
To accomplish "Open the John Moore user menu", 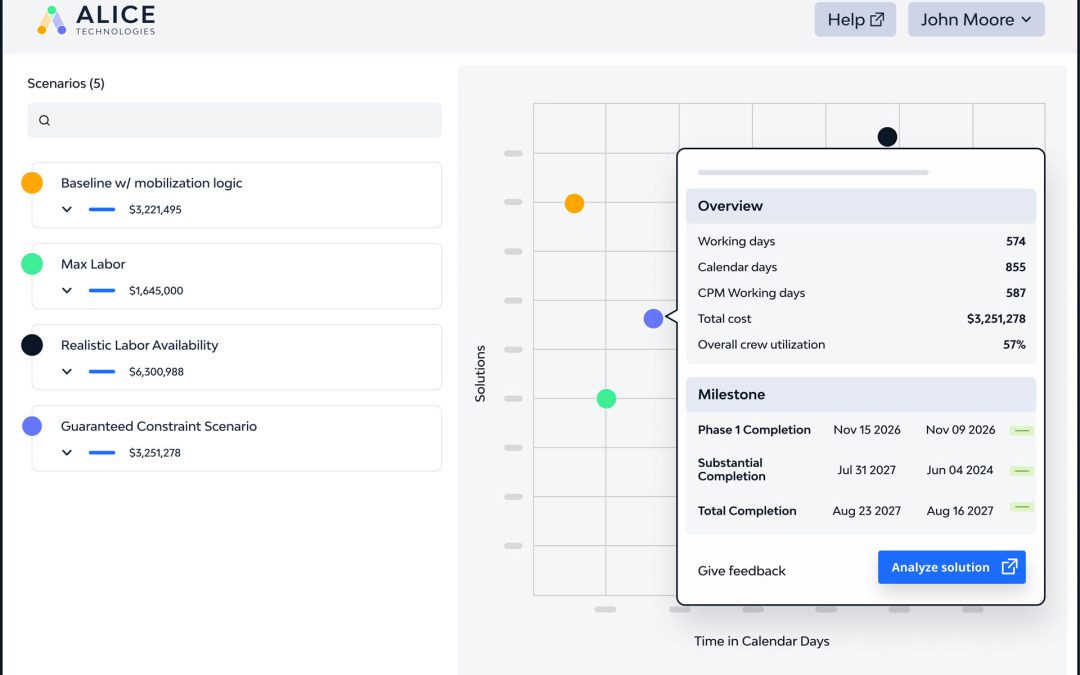I will click(976, 19).
